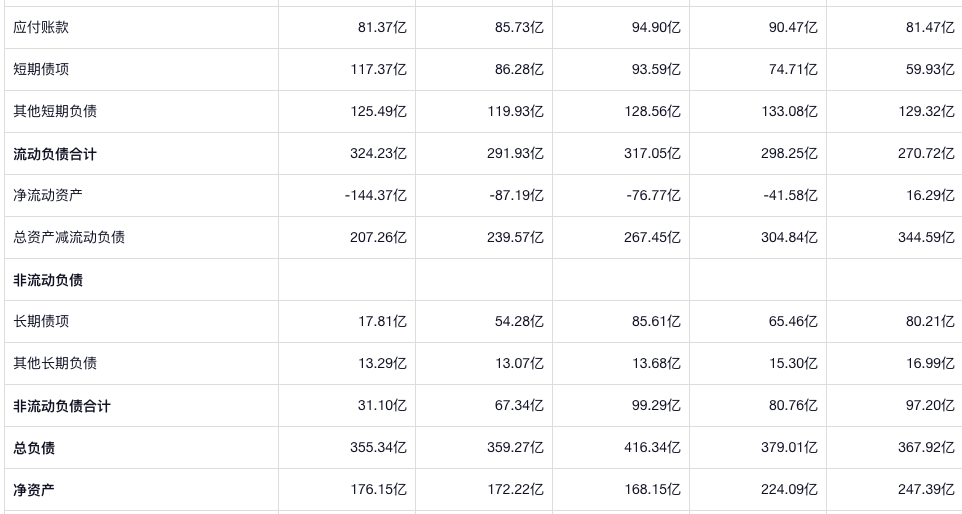Select the 总资产减流动负债 row label
Viewport: 962px width, 514px height.
tap(69, 238)
